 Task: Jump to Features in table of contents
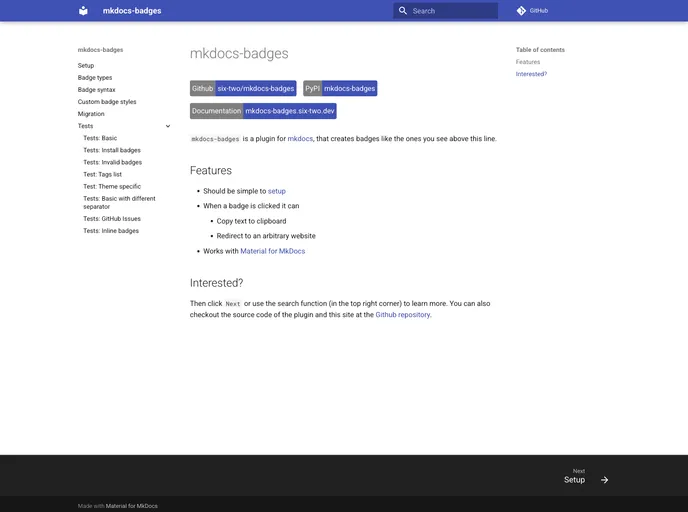coord(528,62)
